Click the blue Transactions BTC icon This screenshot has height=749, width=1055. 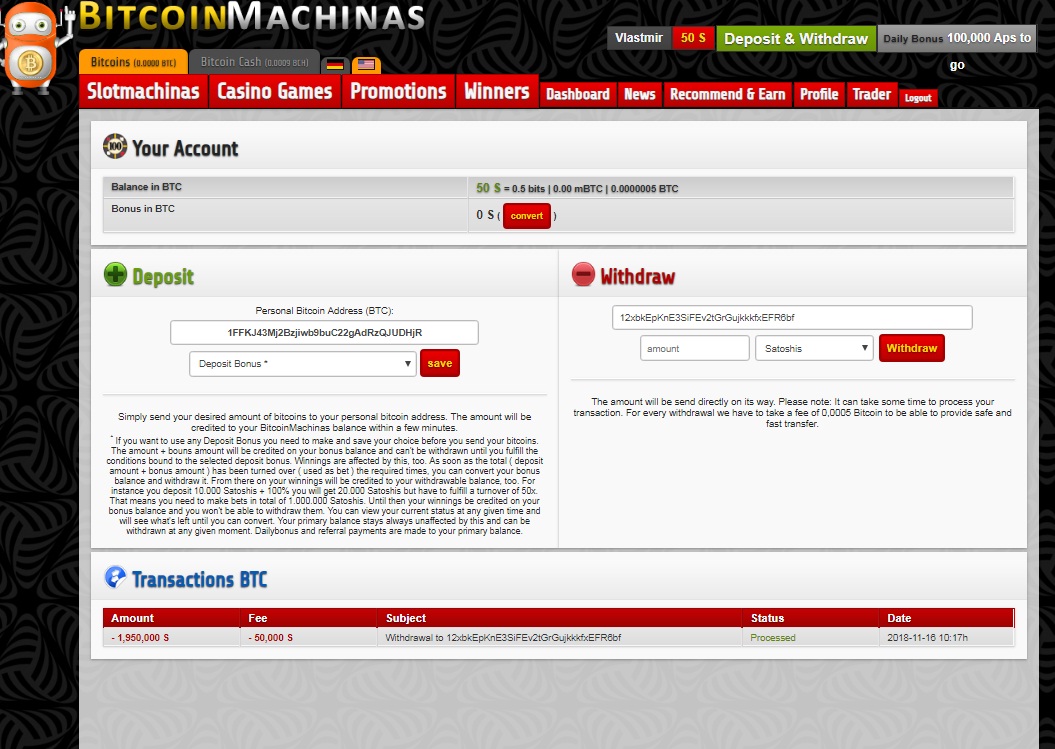point(116,578)
